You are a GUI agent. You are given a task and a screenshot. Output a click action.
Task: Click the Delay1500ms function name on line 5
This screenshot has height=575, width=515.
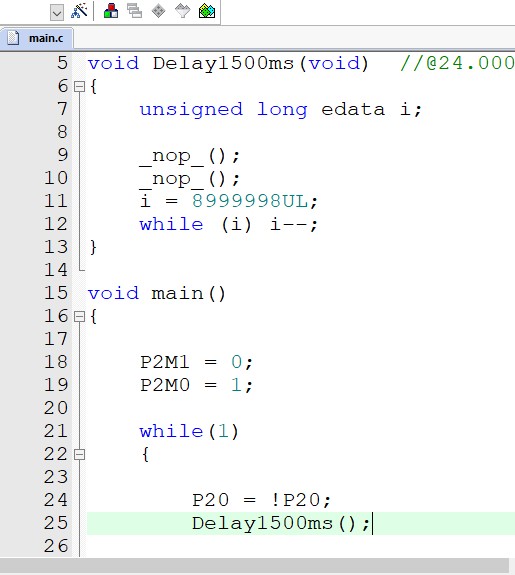point(223,63)
